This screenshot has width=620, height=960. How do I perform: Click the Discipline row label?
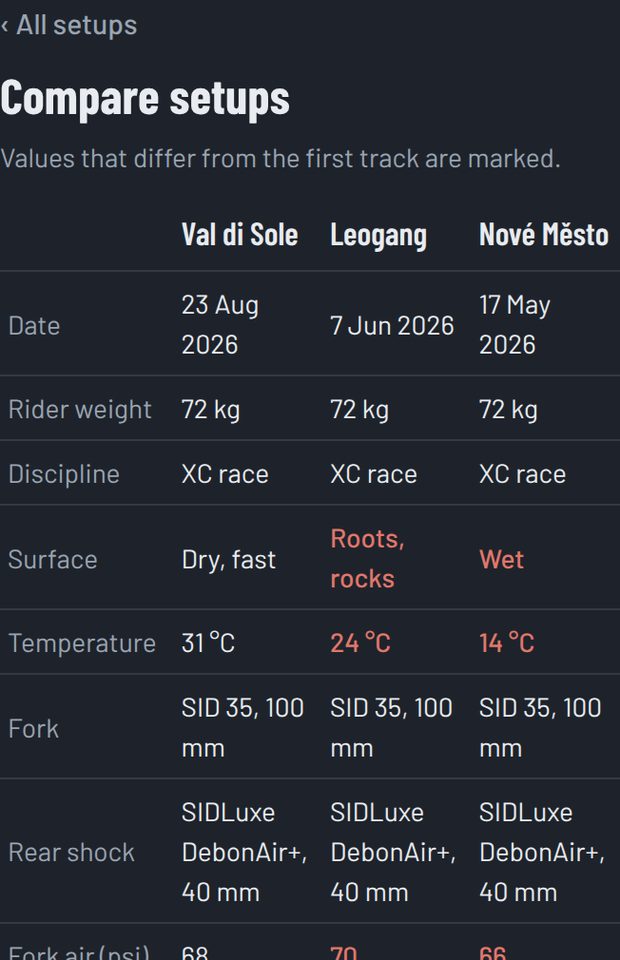[64, 474]
